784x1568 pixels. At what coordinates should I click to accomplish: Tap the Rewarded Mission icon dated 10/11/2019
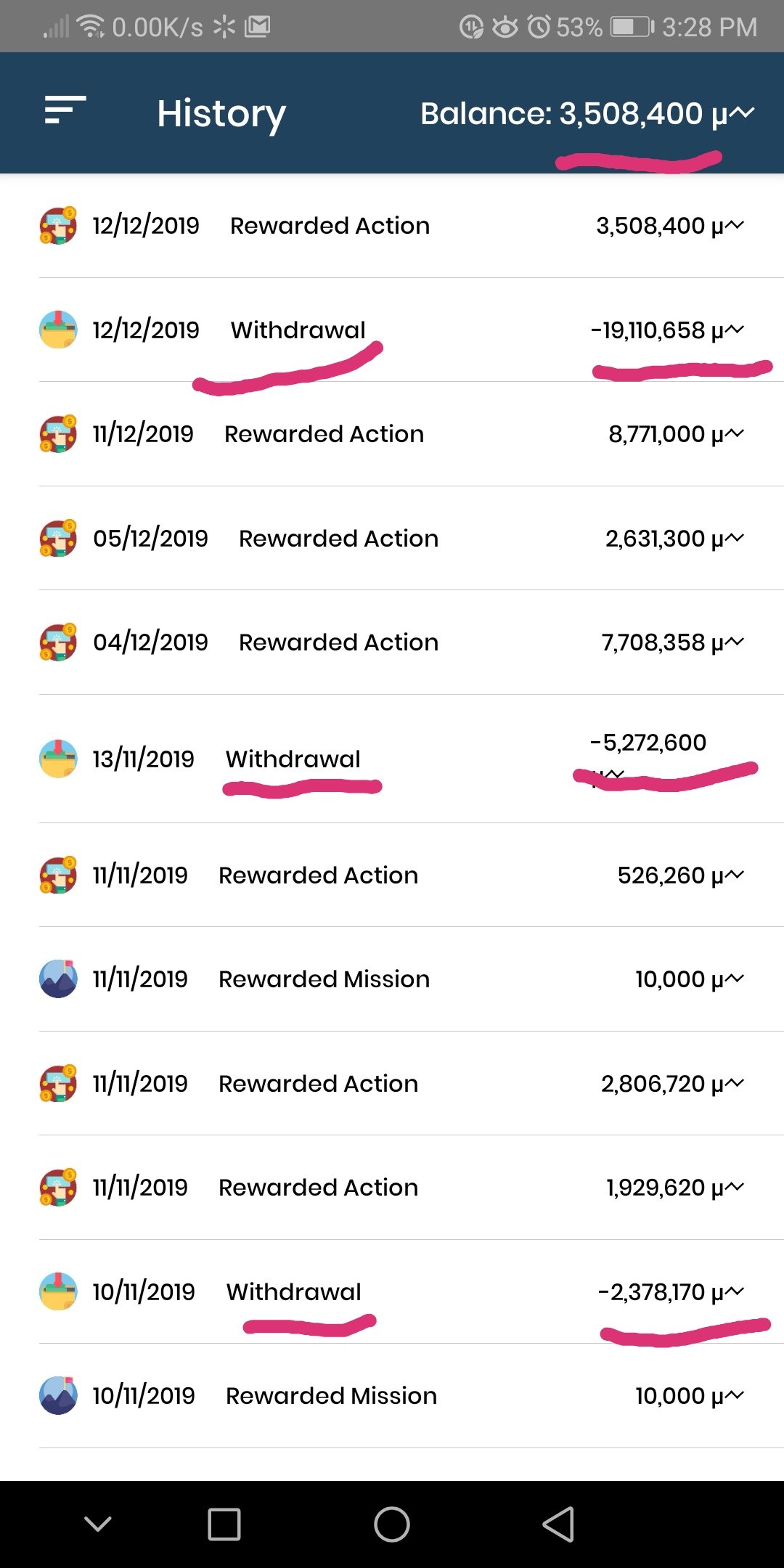point(58,1395)
